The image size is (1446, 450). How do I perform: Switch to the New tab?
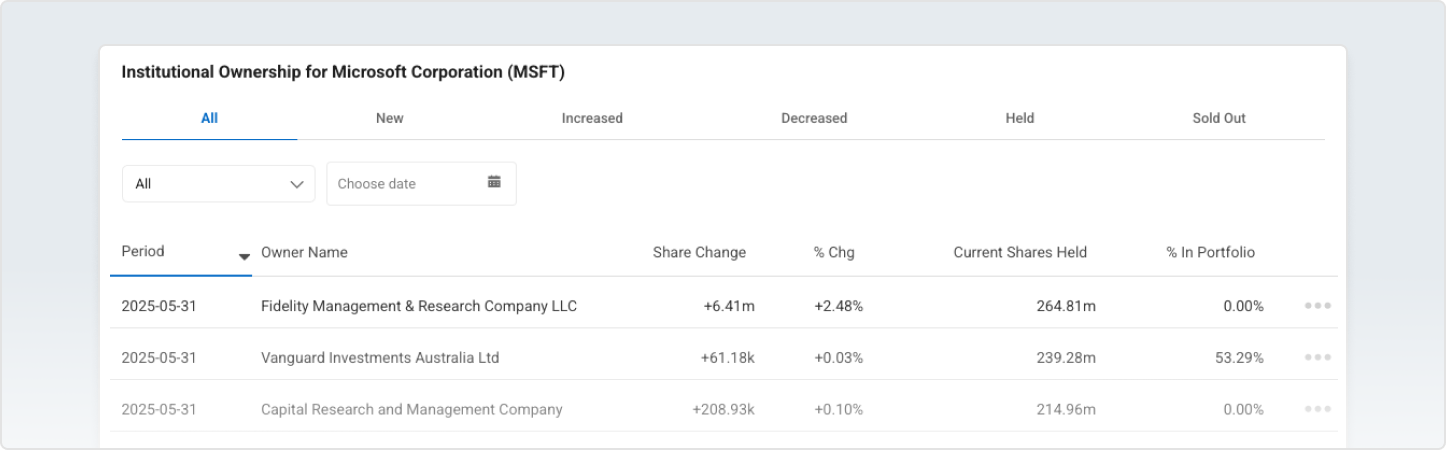click(389, 118)
